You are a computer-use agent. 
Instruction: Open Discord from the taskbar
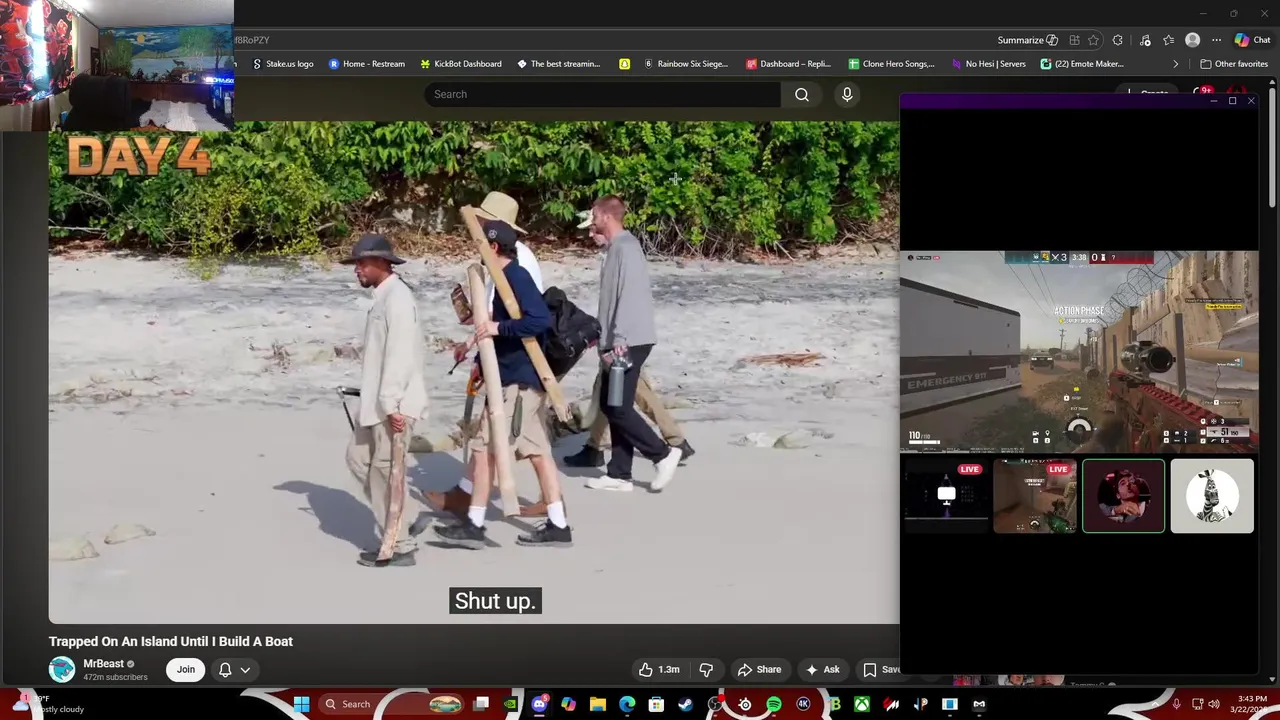click(540, 704)
